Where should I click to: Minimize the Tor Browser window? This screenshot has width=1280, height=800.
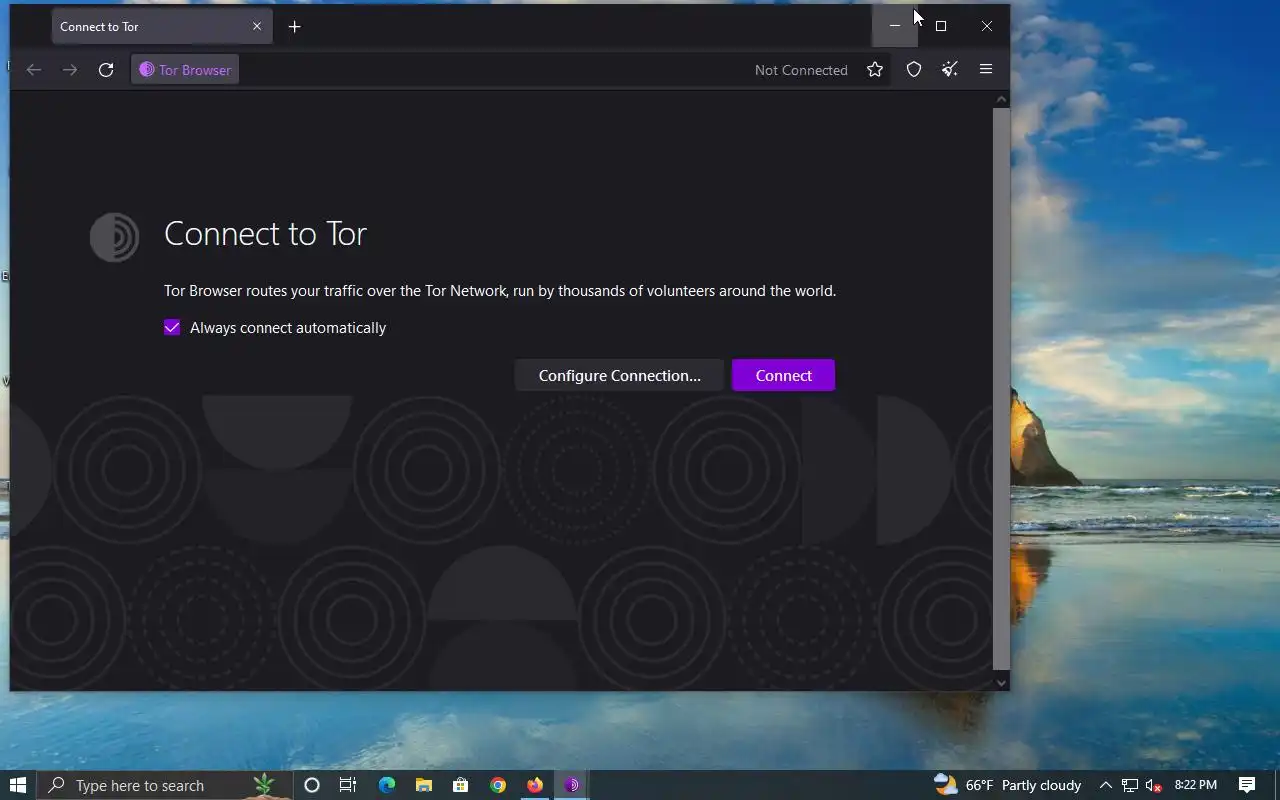(895, 26)
